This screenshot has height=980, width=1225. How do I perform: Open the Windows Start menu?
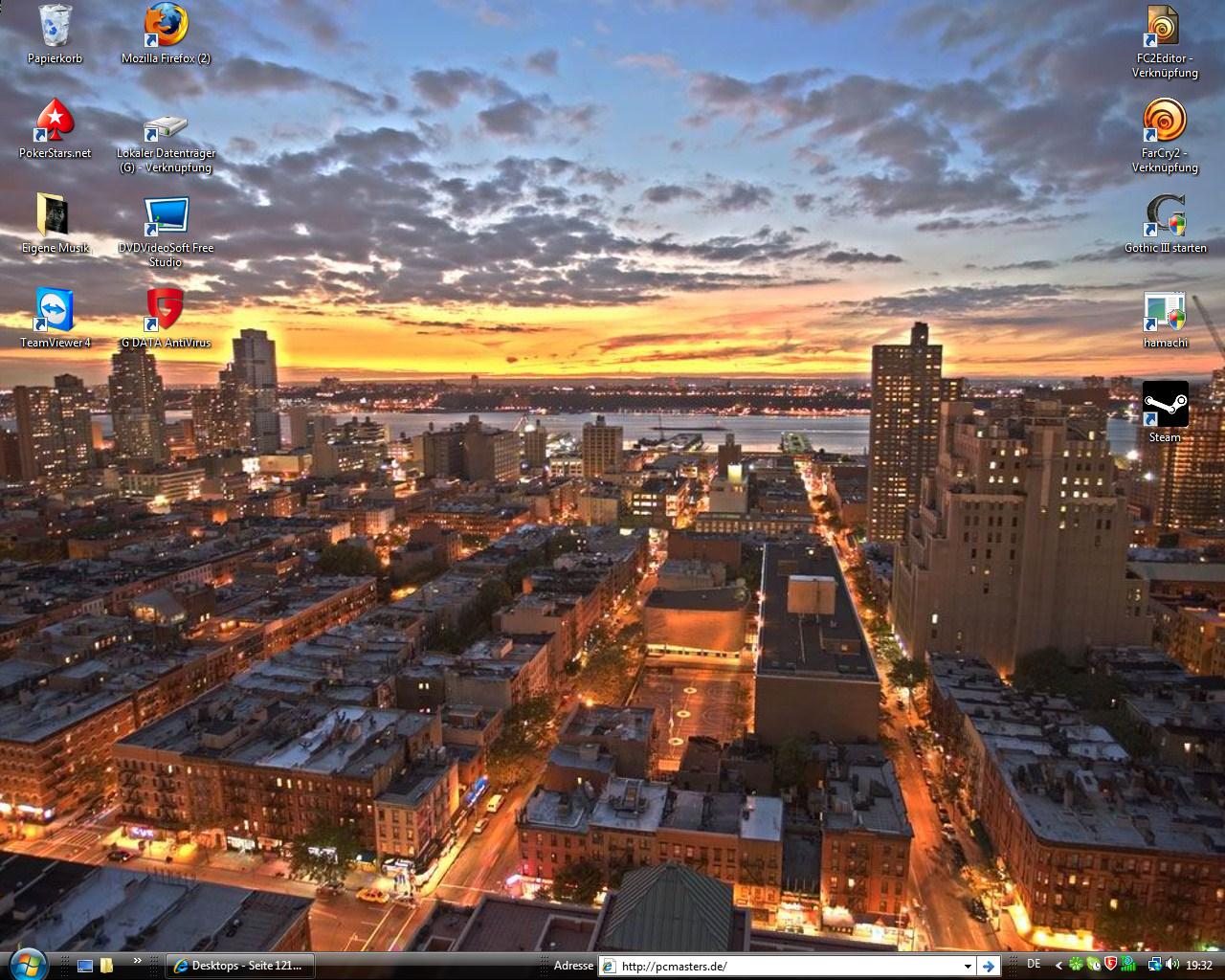click(27, 964)
